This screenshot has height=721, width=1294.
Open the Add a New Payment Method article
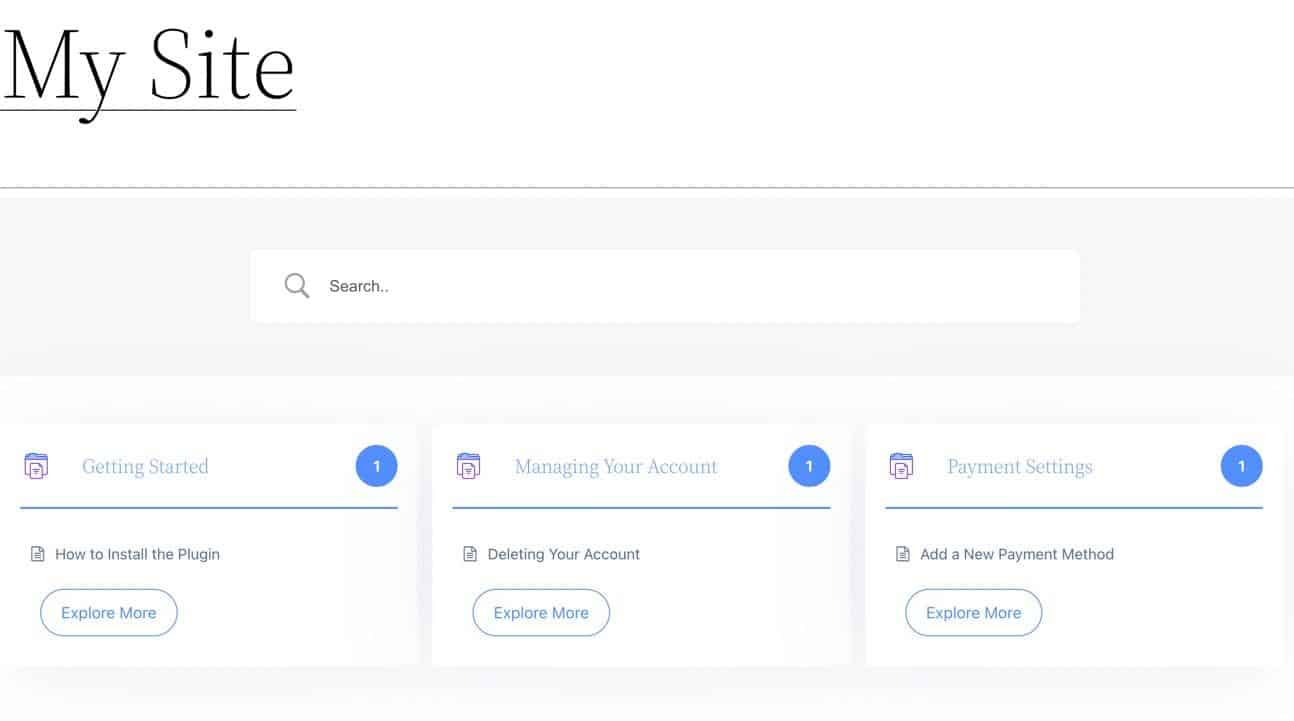coord(1017,553)
